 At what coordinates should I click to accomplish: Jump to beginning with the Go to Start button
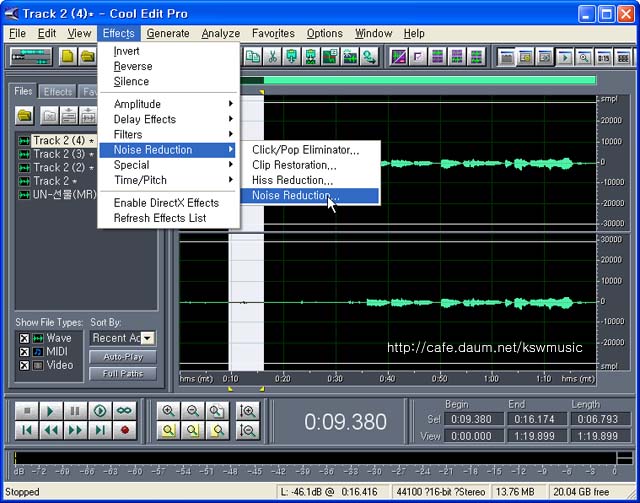coord(27,430)
